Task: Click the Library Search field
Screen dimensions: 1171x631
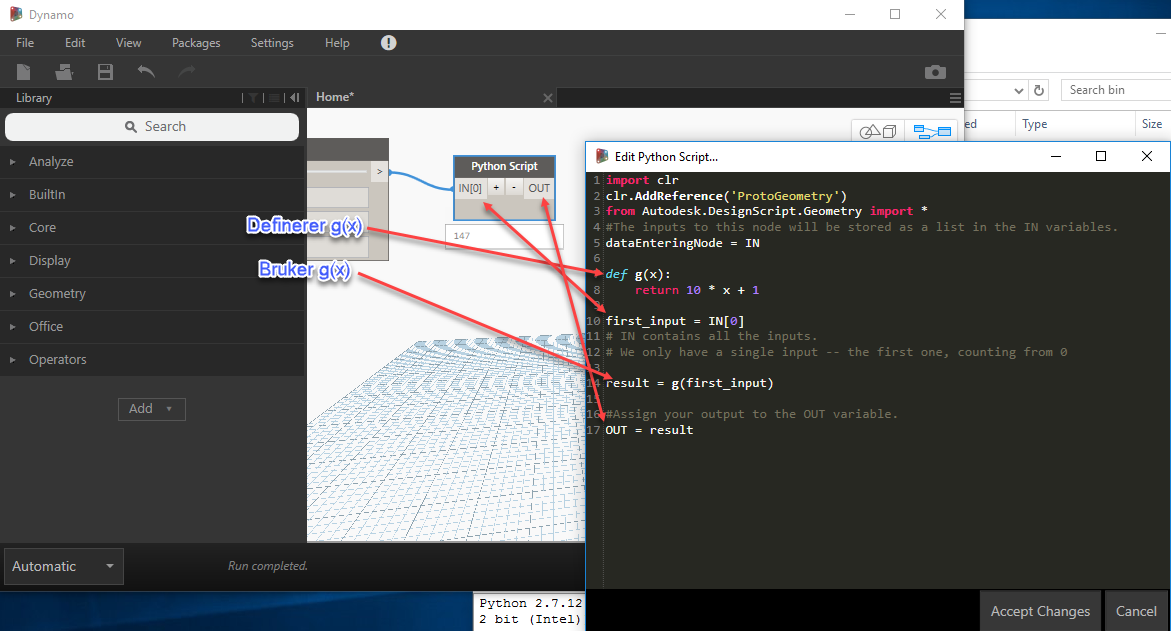Action: pyautogui.click(x=152, y=127)
